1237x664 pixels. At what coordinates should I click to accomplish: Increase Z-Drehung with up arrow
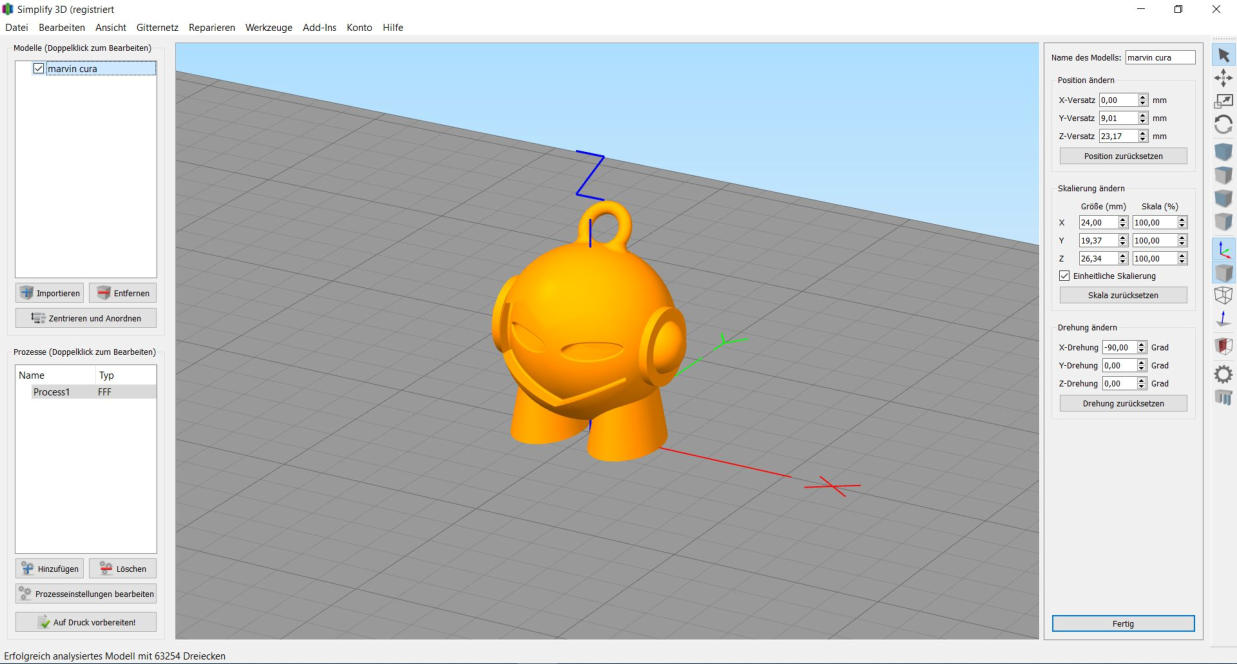[1143, 380]
